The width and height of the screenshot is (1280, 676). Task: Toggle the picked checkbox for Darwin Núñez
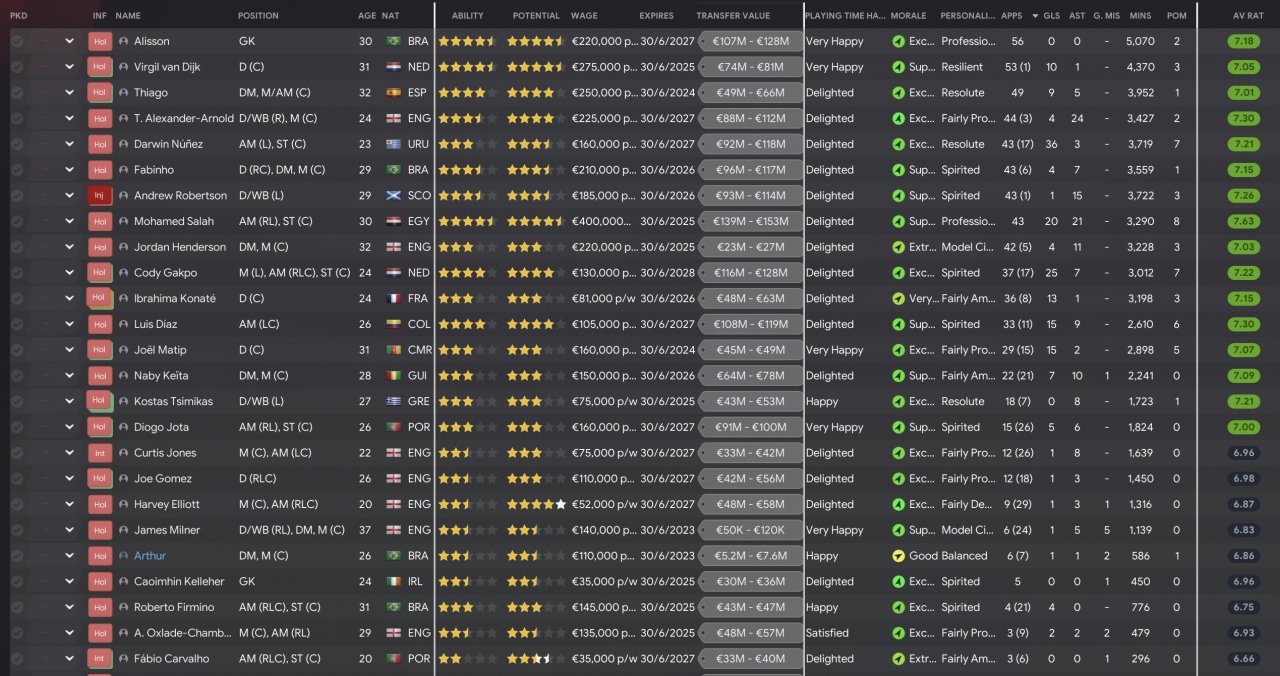tap(17, 144)
